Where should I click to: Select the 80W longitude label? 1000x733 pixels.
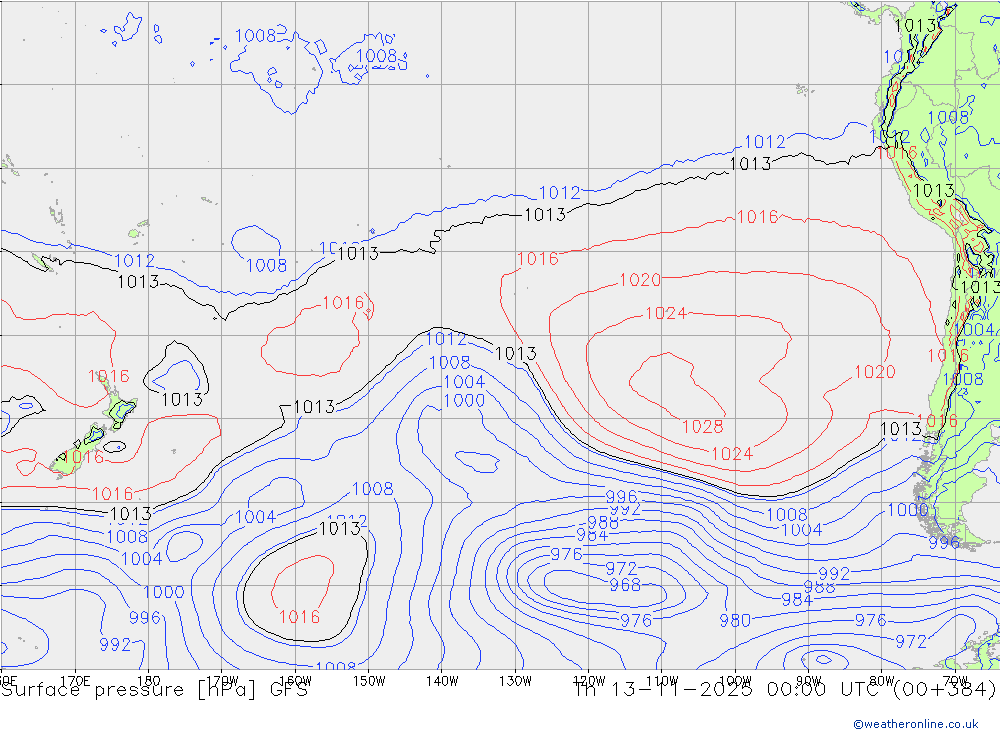(882, 681)
